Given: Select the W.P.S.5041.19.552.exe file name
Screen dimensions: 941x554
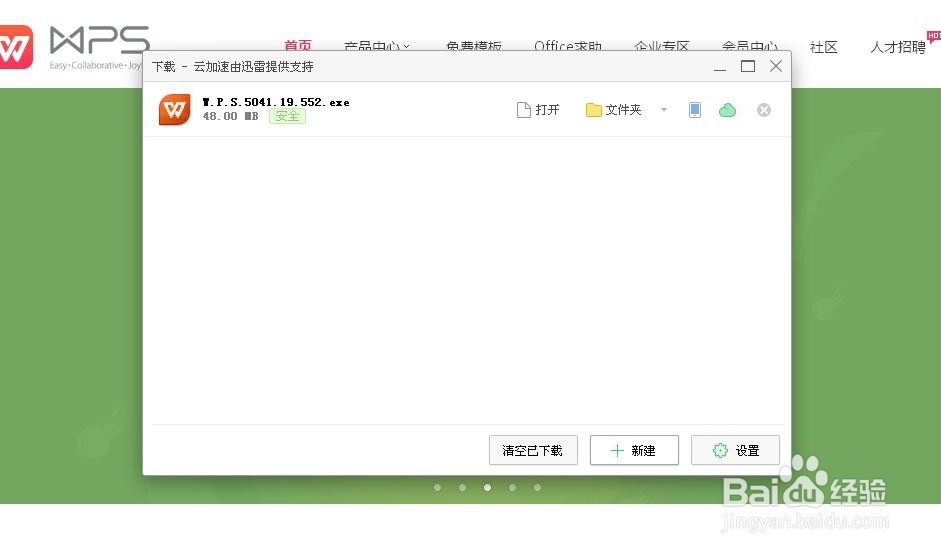Looking at the screenshot, I should point(276,102).
